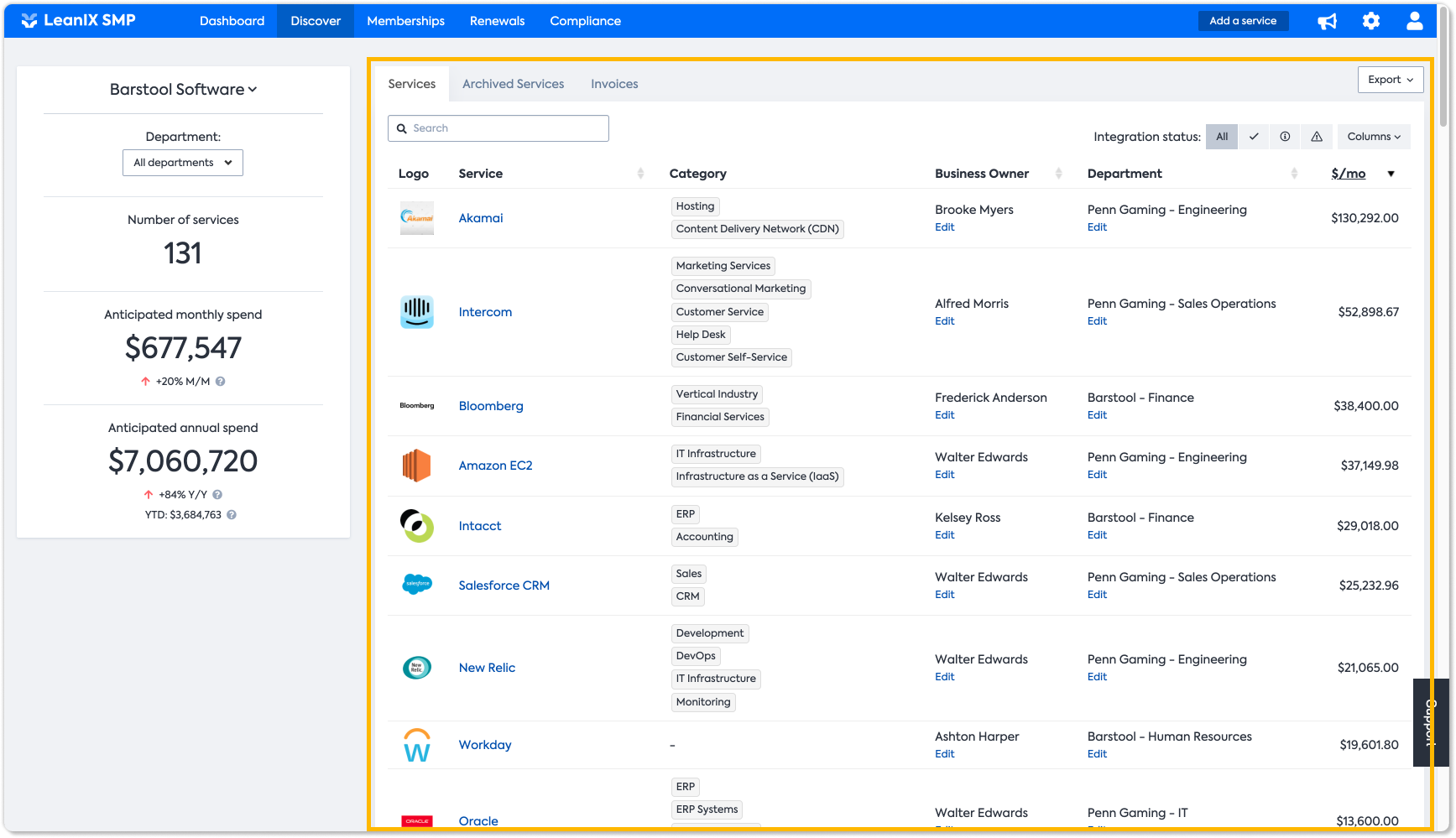1456x838 pixels.
Task: Click the Intercom logo
Action: [x=417, y=312]
